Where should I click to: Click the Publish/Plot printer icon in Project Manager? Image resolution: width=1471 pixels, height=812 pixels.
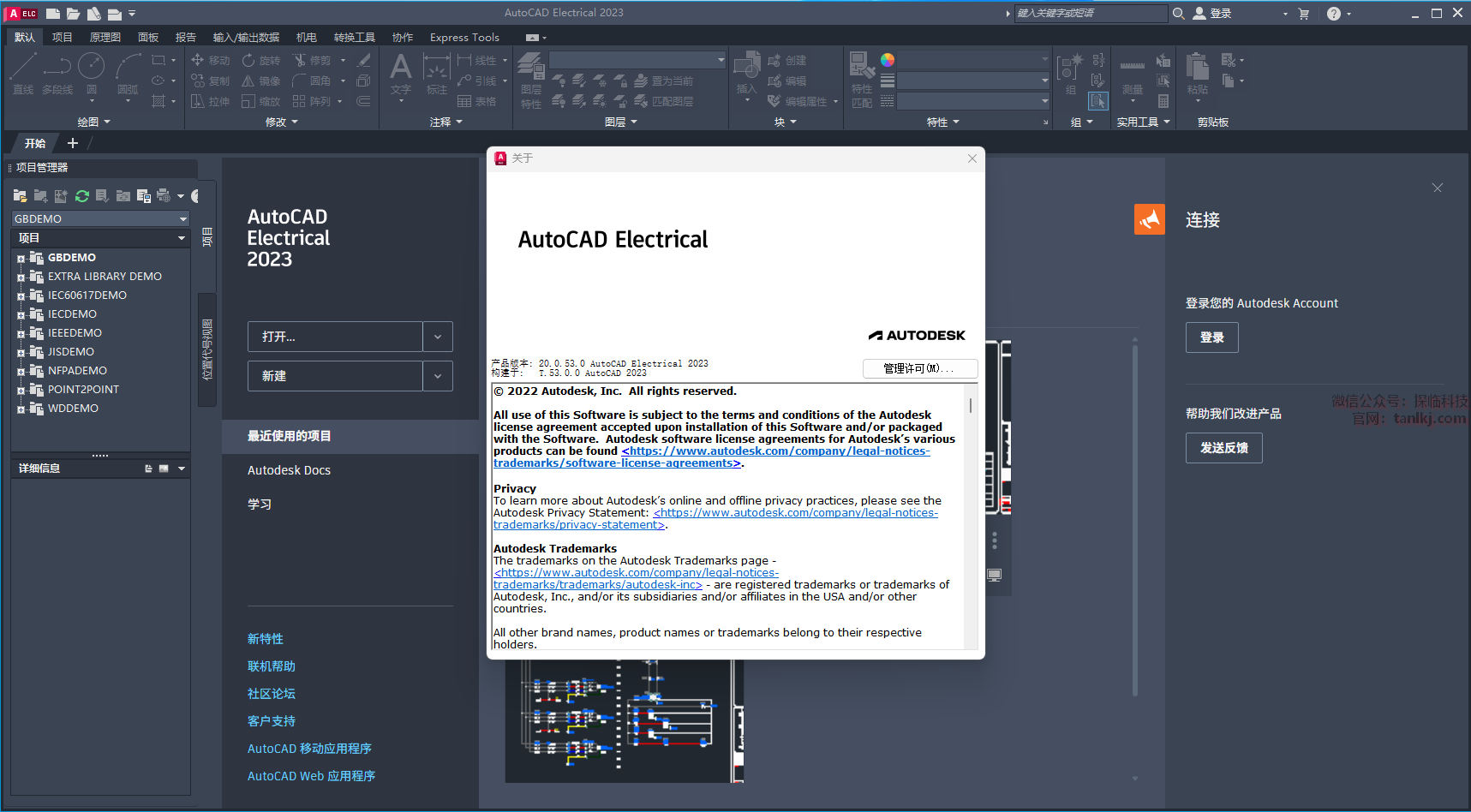[164, 196]
